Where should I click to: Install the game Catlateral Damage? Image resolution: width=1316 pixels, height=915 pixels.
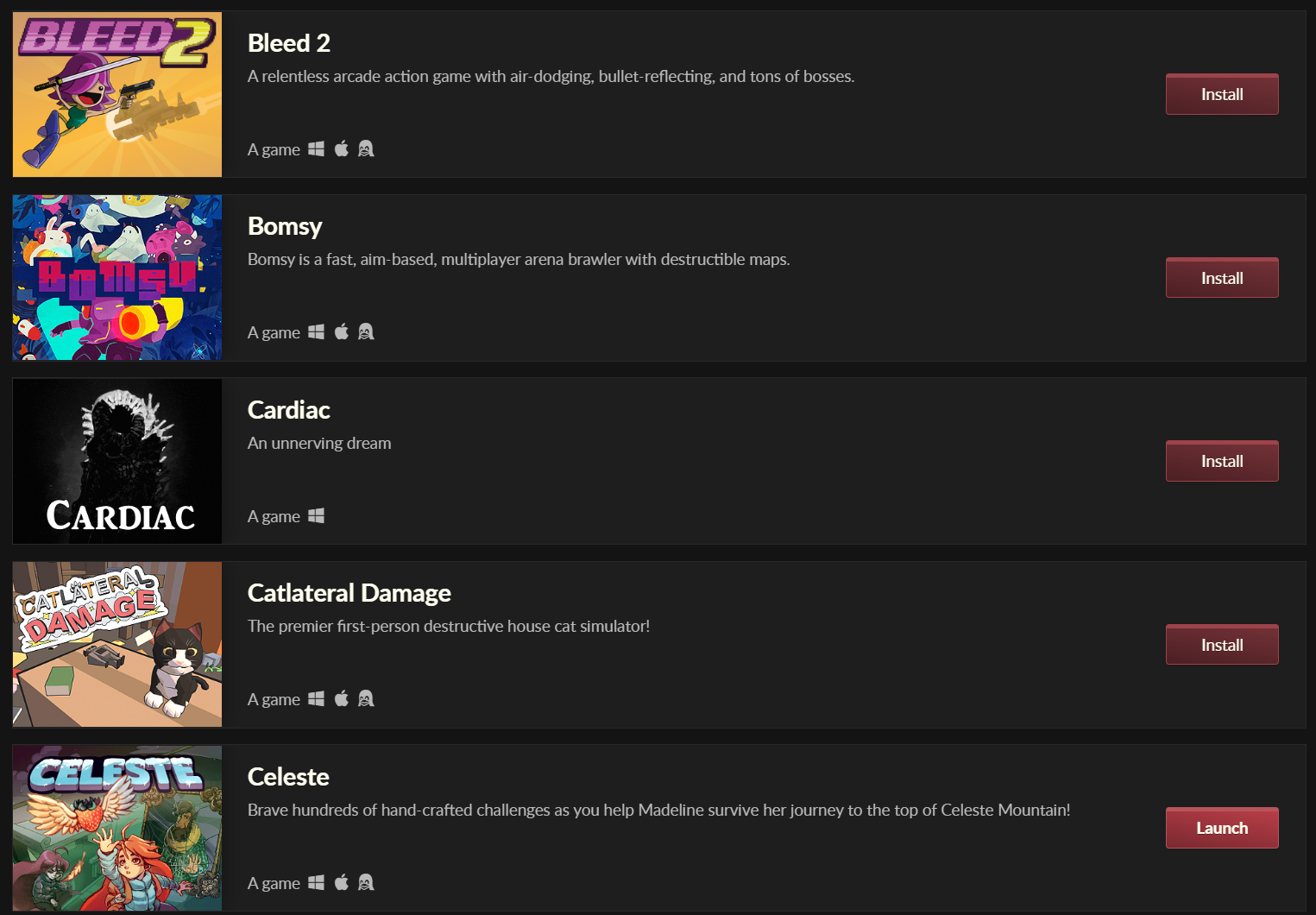[1222, 645]
